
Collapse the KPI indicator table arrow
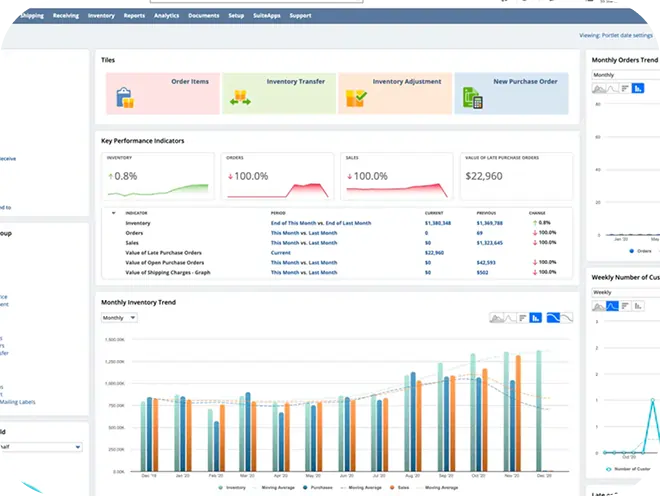[113, 213]
